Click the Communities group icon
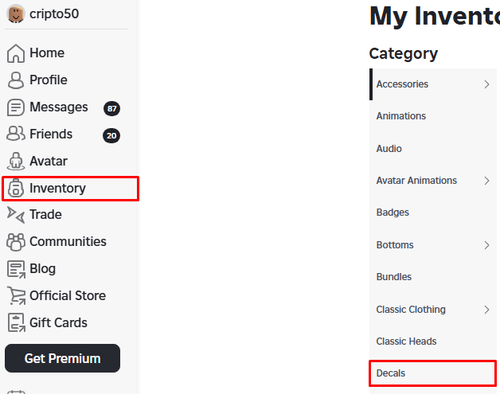The image size is (500, 394). [16, 242]
